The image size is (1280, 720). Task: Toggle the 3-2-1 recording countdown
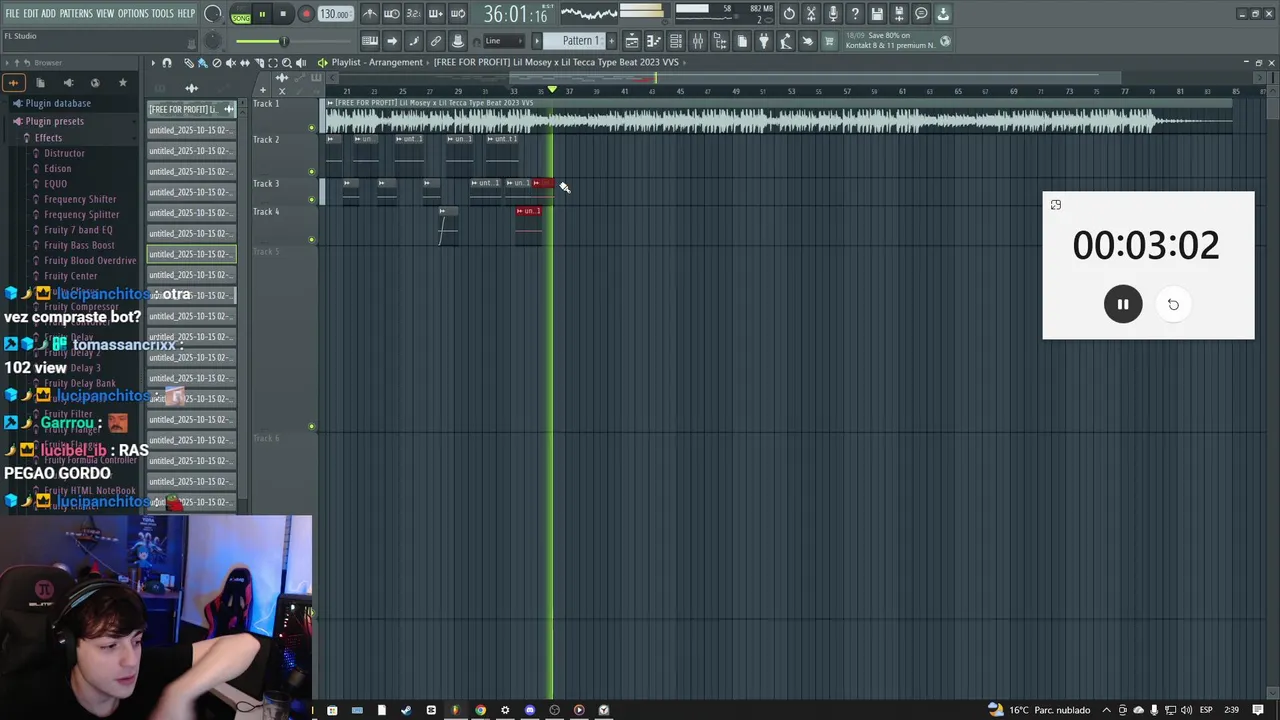point(414,14)
